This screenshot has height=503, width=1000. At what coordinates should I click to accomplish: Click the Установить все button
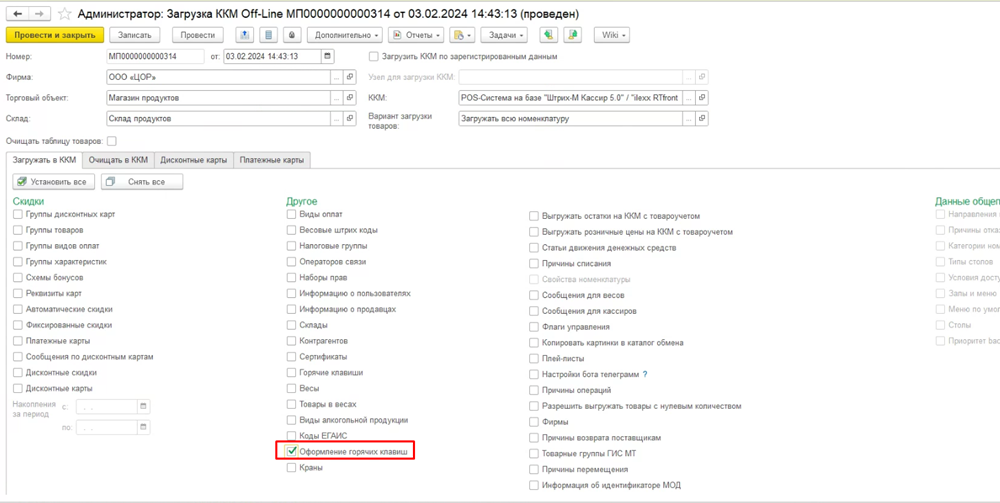click(x=53, y=182)
